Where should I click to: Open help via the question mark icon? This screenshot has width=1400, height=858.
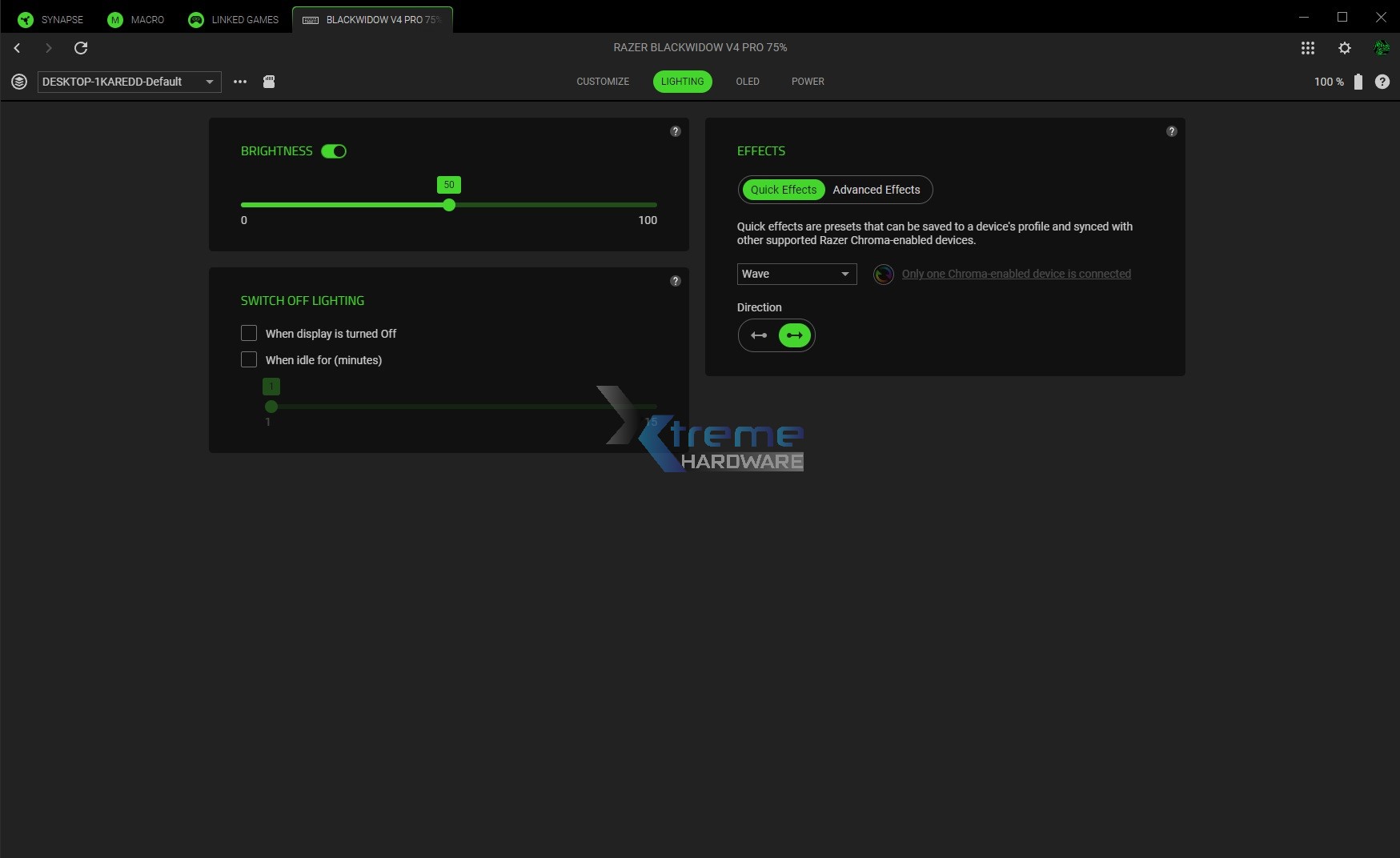point(1382,82)
